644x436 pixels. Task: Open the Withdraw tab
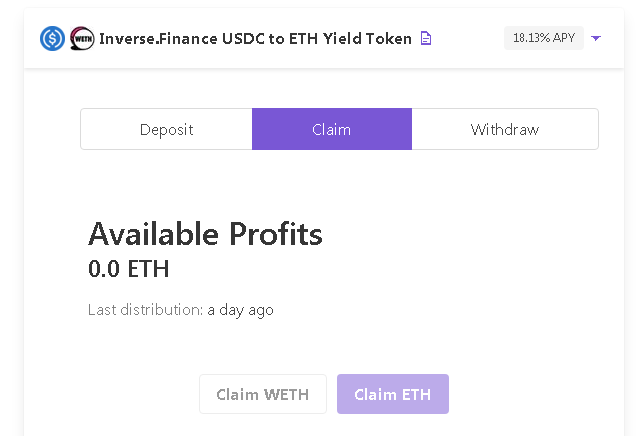505,129
